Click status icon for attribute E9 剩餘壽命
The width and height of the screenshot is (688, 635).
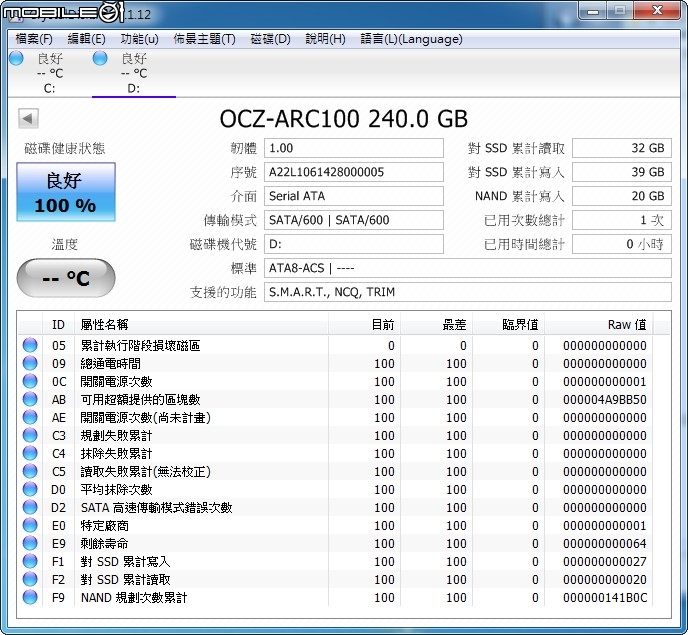click(x=30, y=543)
